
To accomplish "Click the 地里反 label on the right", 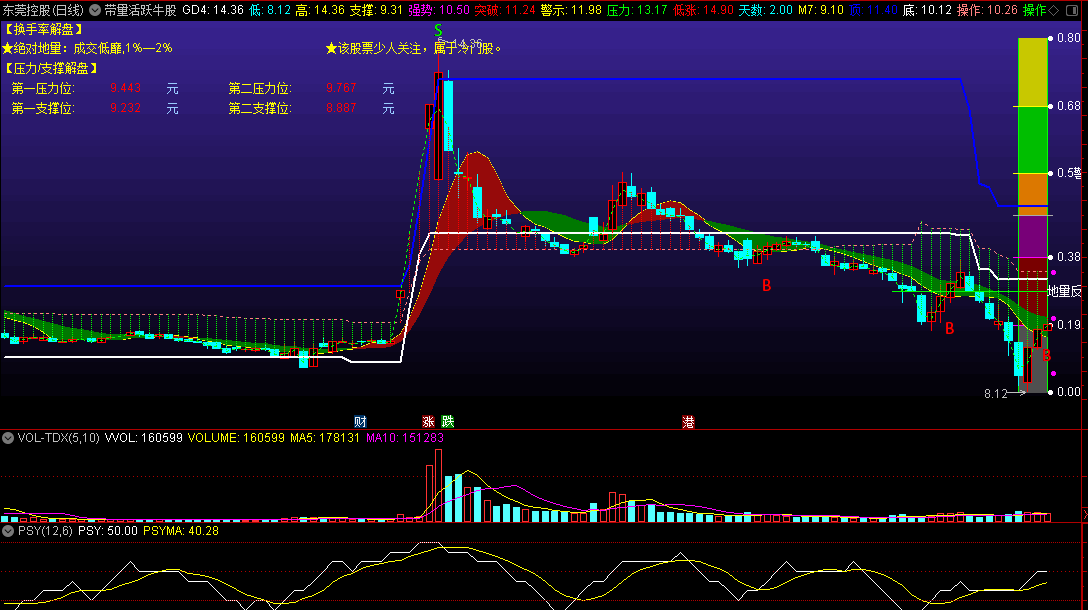I will [1065, 291].
